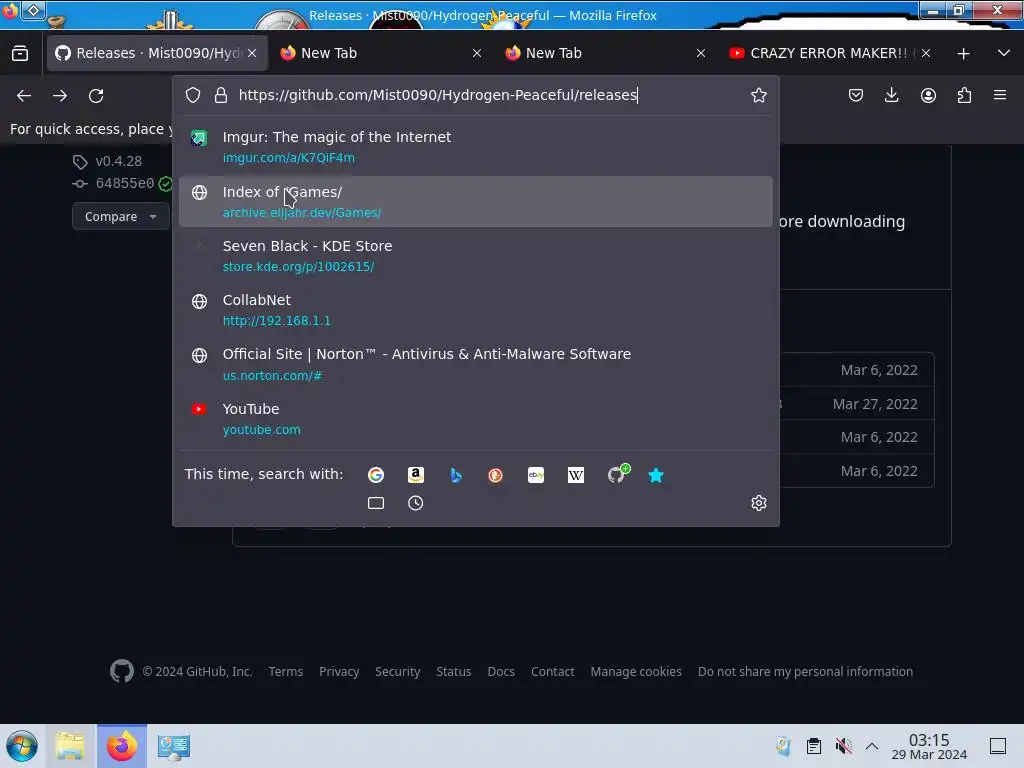The height and width of the screenshot is (768, 1024).
Task: Open Firefox application hamburger menu
Action: 1000,95
